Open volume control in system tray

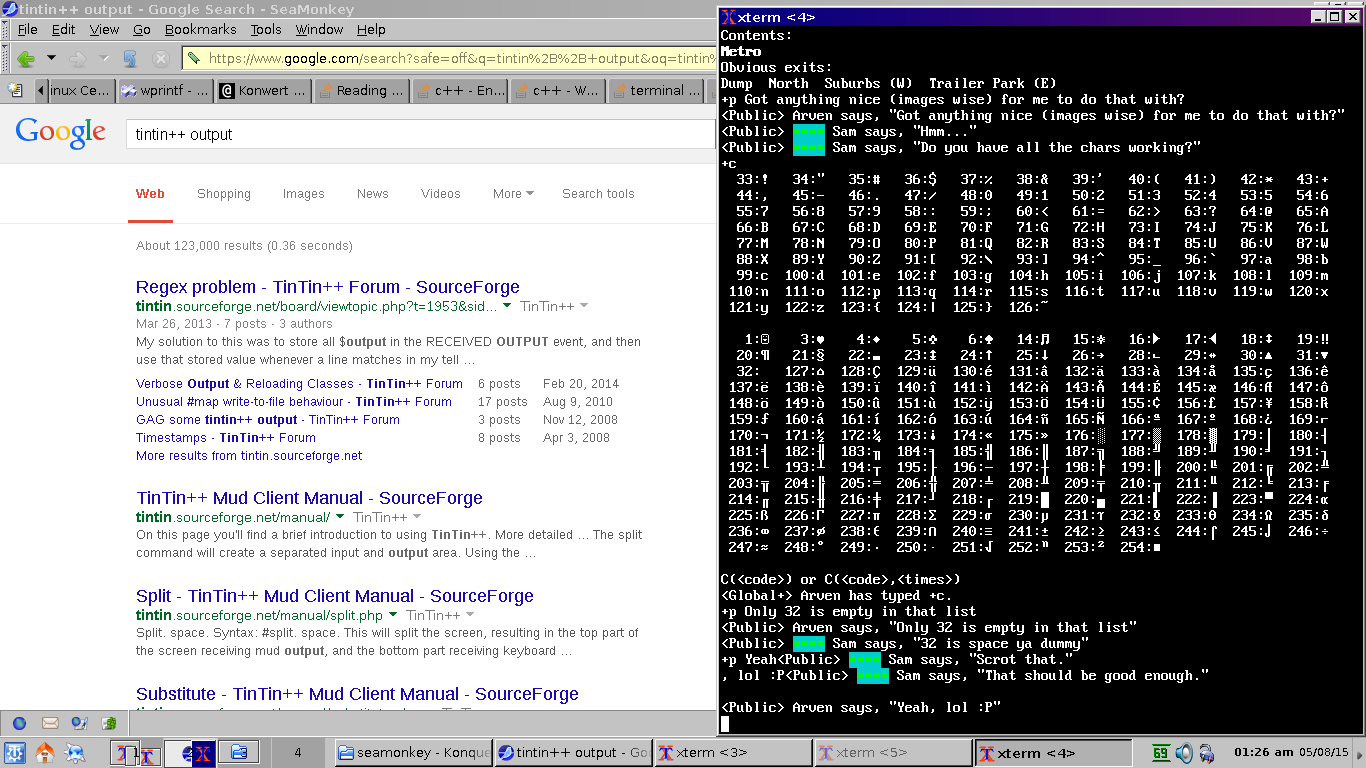click(1184, 753)
